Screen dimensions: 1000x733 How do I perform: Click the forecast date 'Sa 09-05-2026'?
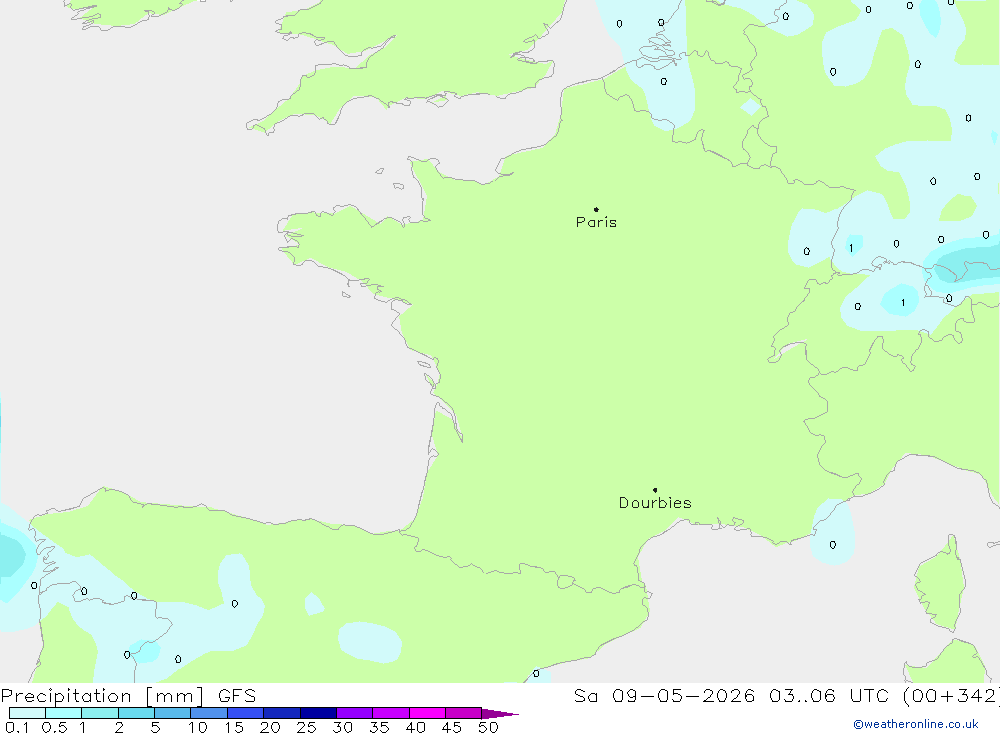664,696
